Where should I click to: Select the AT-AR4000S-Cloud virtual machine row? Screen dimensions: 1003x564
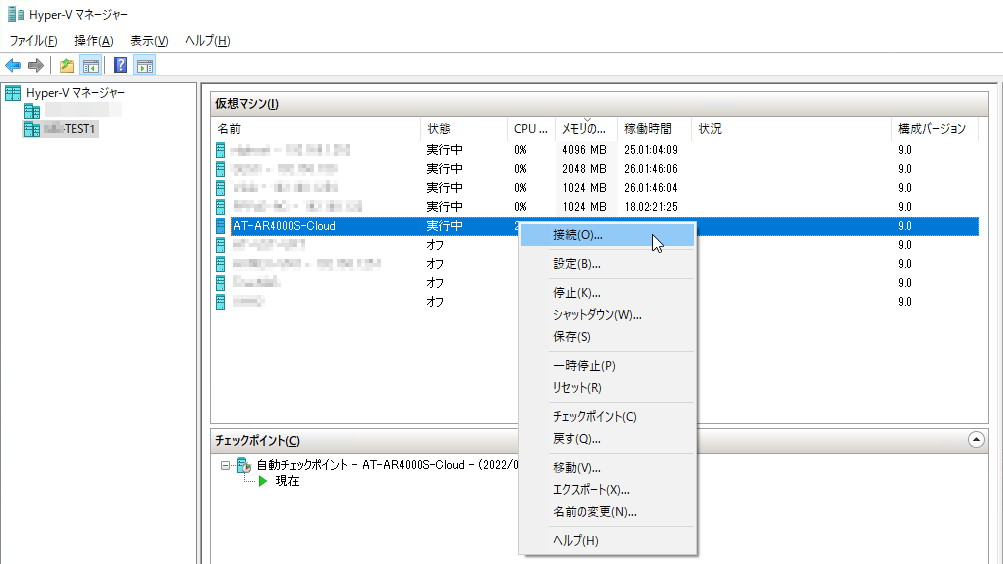click(320, 226)
